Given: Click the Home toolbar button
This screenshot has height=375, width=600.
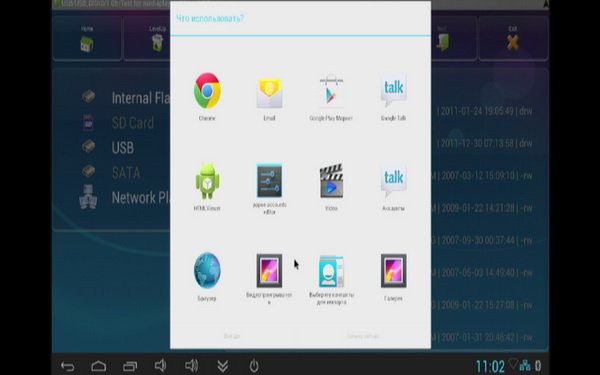Looking at the screenshot, I should pos(87,38).
